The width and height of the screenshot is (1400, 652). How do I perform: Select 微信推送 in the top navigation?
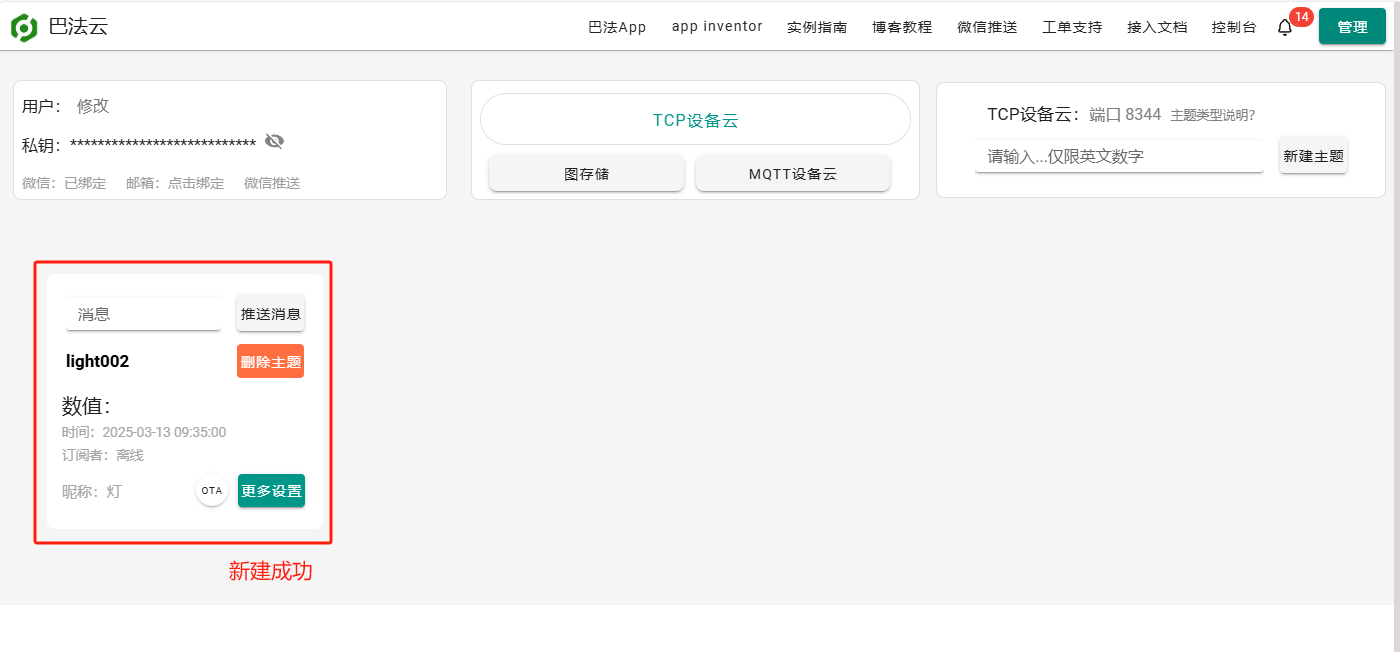point(987,27)
